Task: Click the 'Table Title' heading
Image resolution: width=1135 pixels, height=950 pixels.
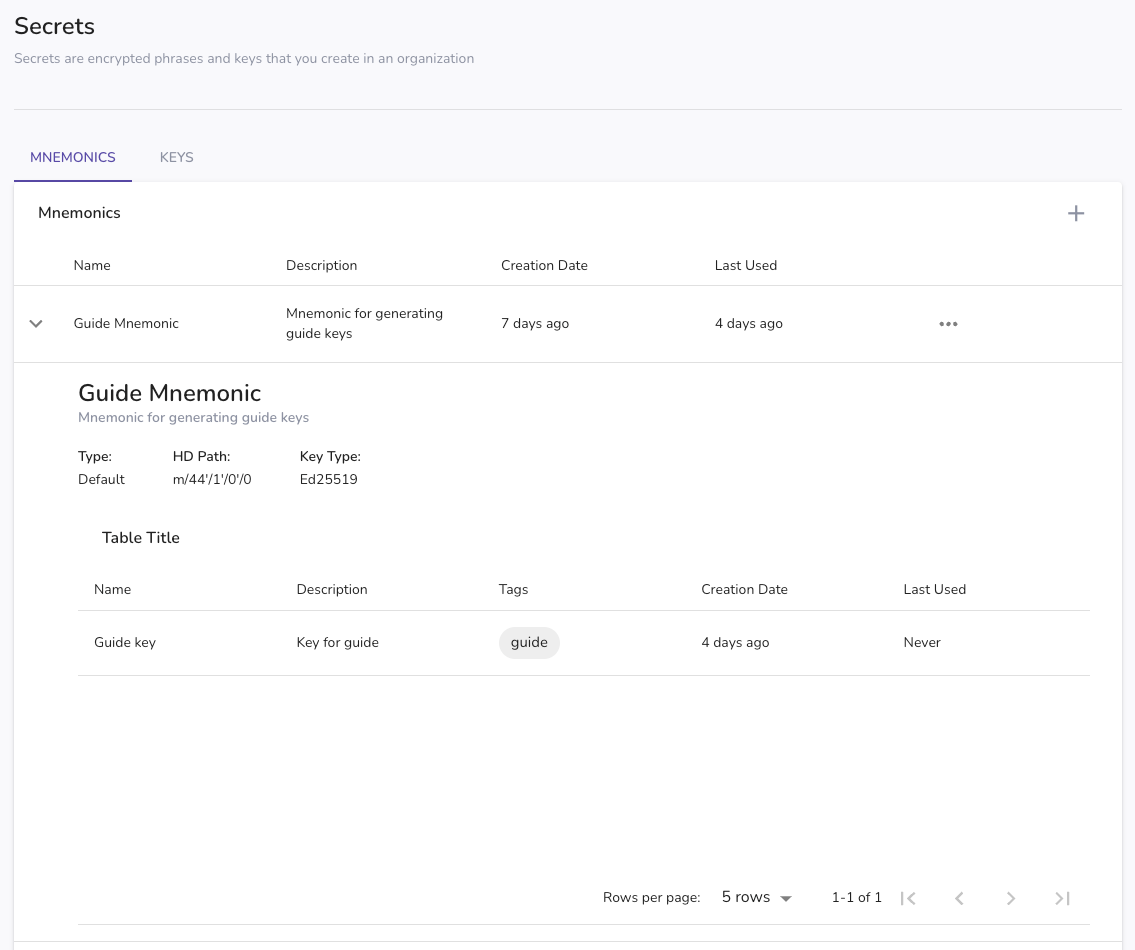Action: pos(140,537)
